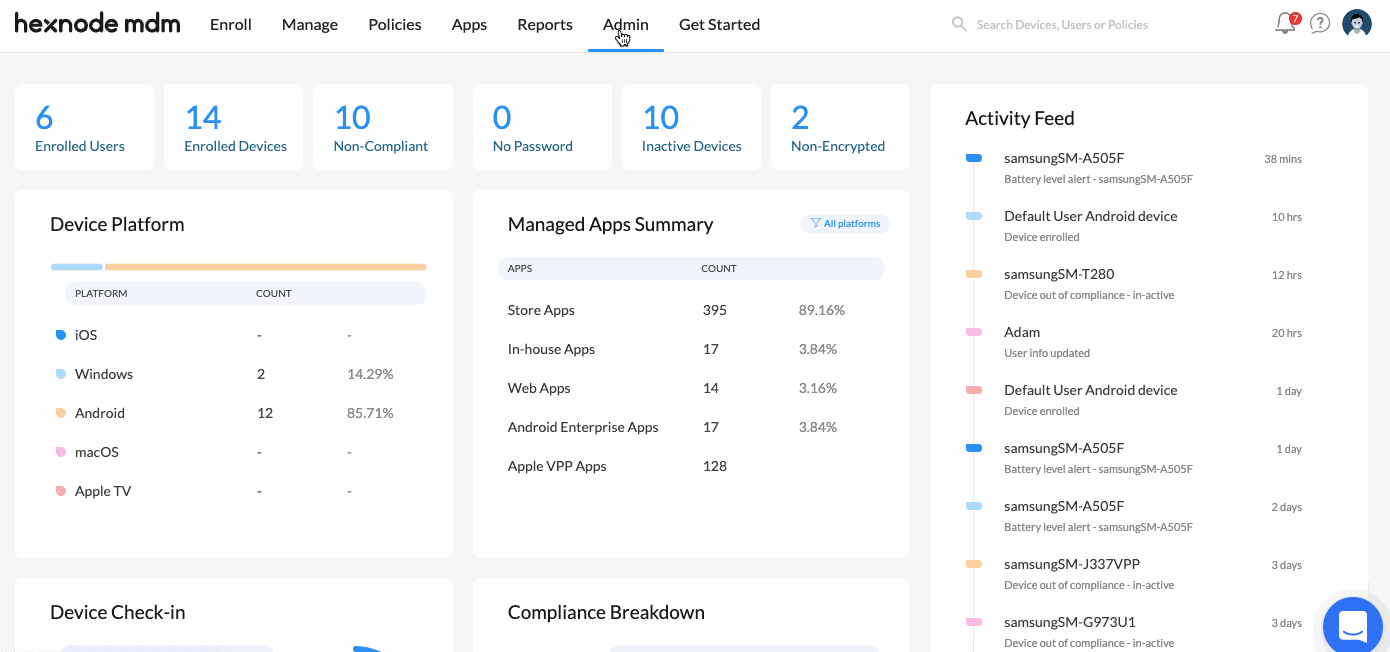View the Enrolled Devices count

[x=233, y=126]
